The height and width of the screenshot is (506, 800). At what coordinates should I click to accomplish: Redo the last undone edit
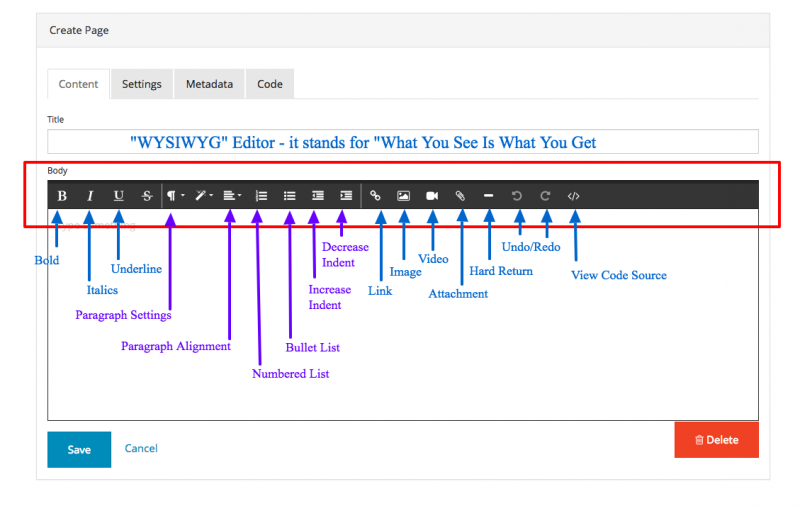(545, 196)
